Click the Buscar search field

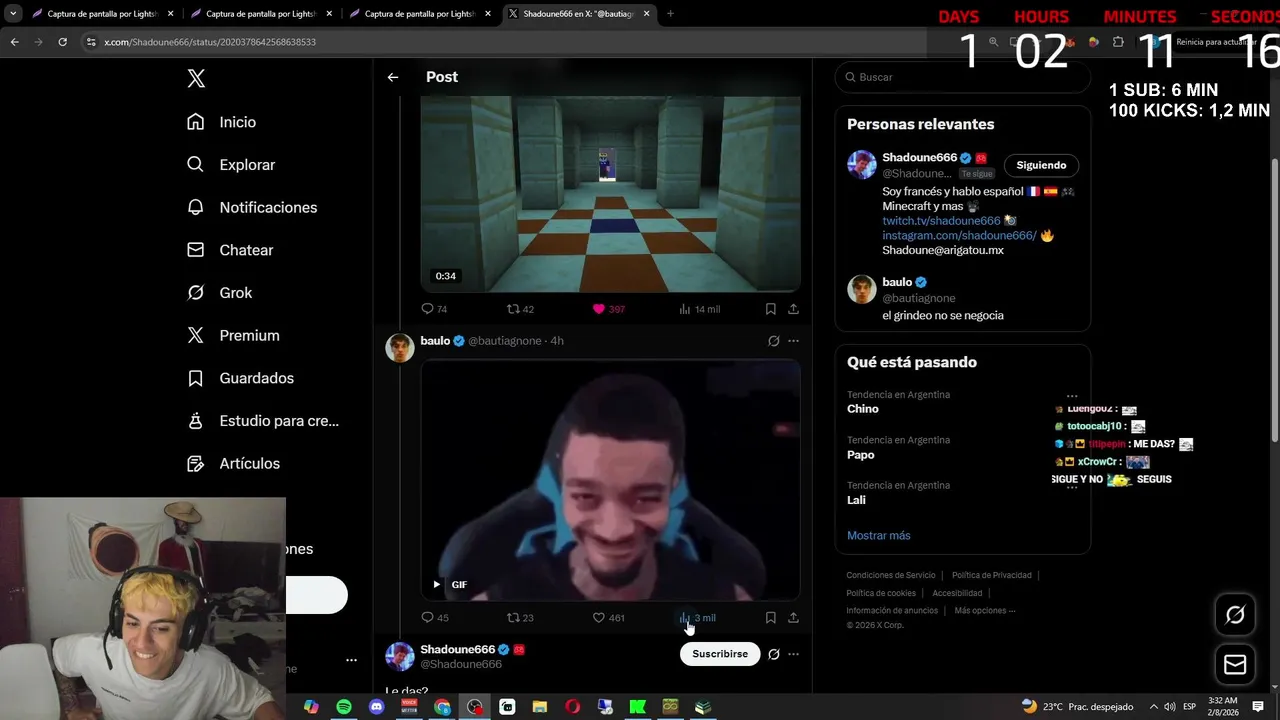(962, 77)
